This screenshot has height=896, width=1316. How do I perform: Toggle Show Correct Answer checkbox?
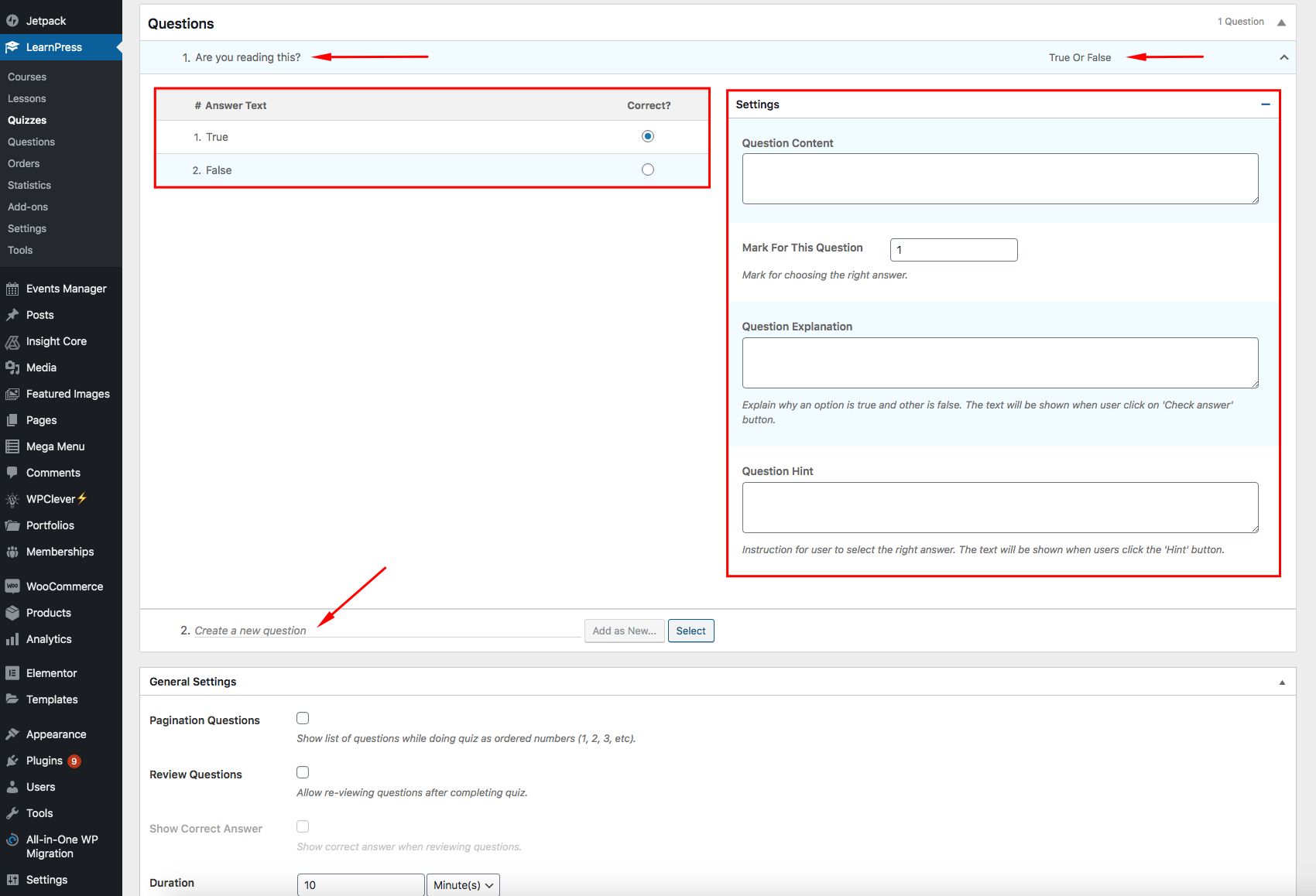coord(303,826)
